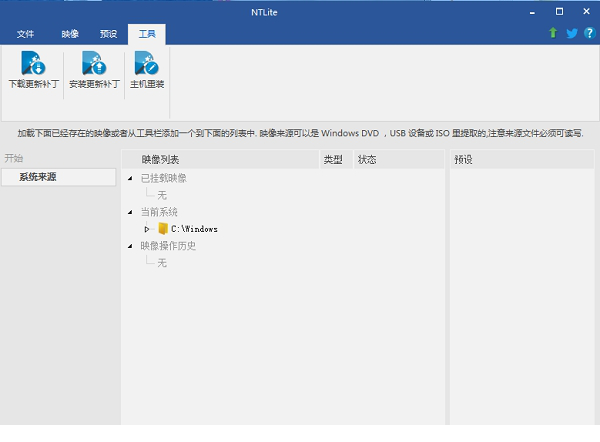Expand the C:\Windows tree node
Screen dimensions: 600x442
click(147, 229)
